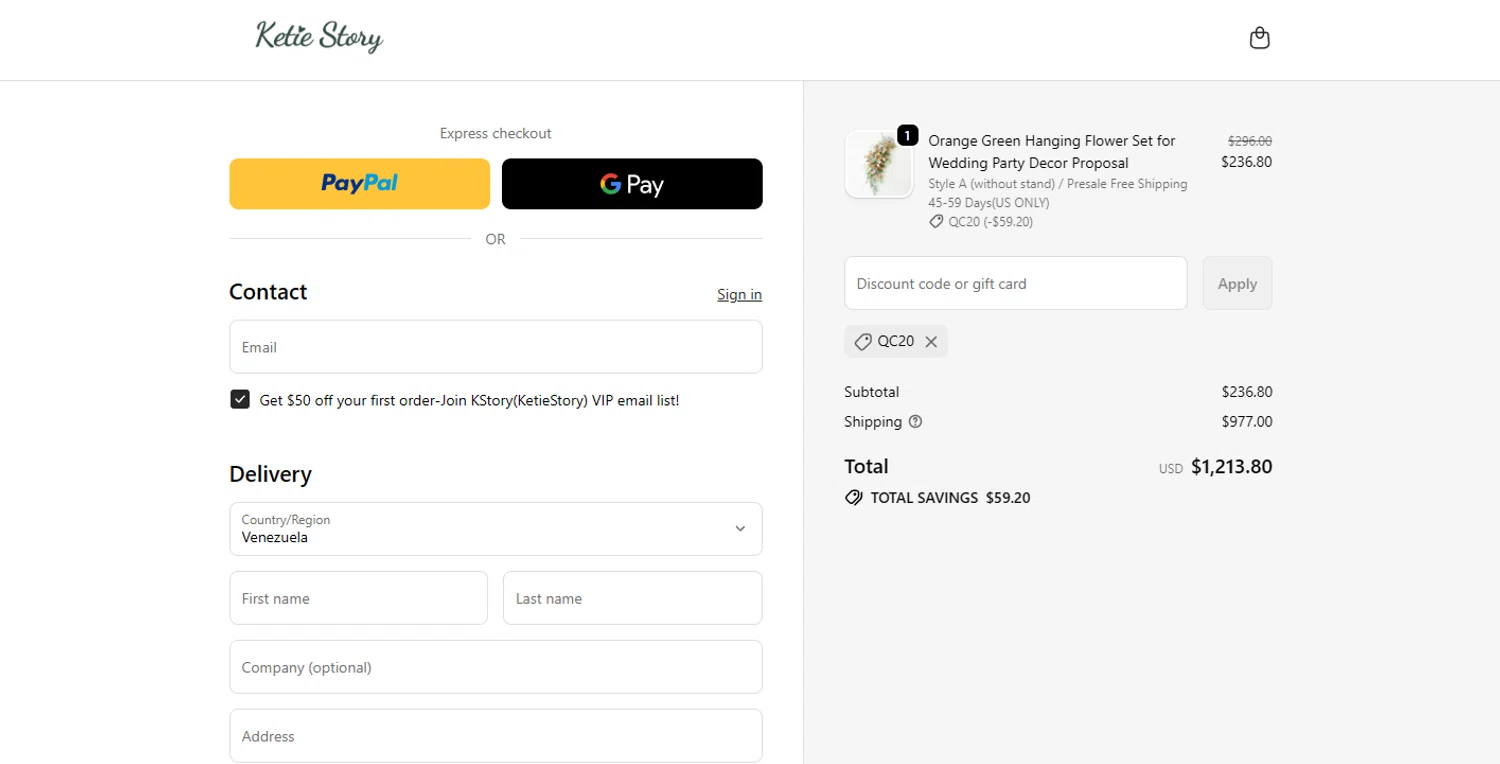
Task: Open the Country/Region dropdown
Action: 496,529
